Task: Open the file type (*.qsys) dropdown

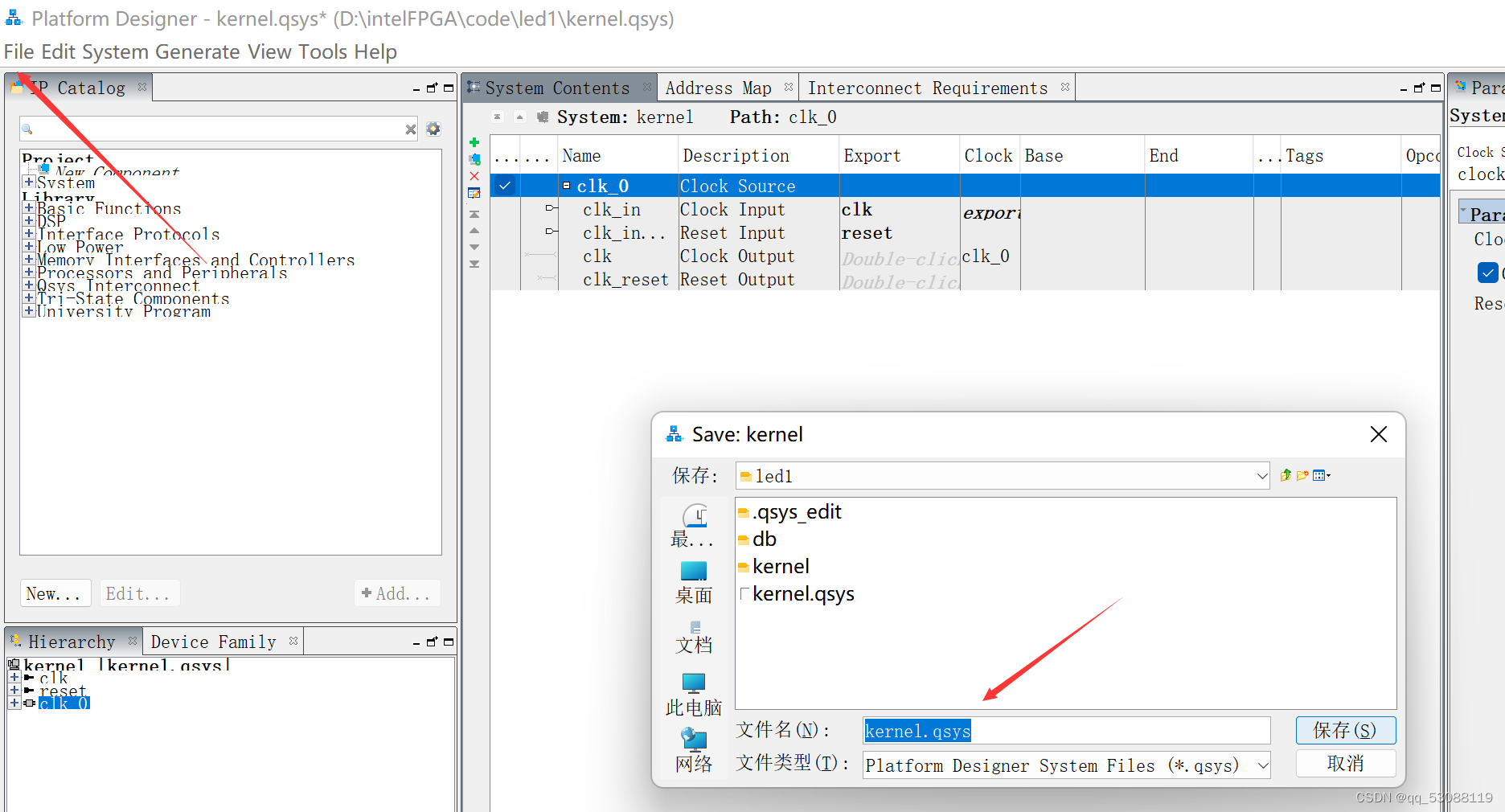Action: (x=1263, y=765)
